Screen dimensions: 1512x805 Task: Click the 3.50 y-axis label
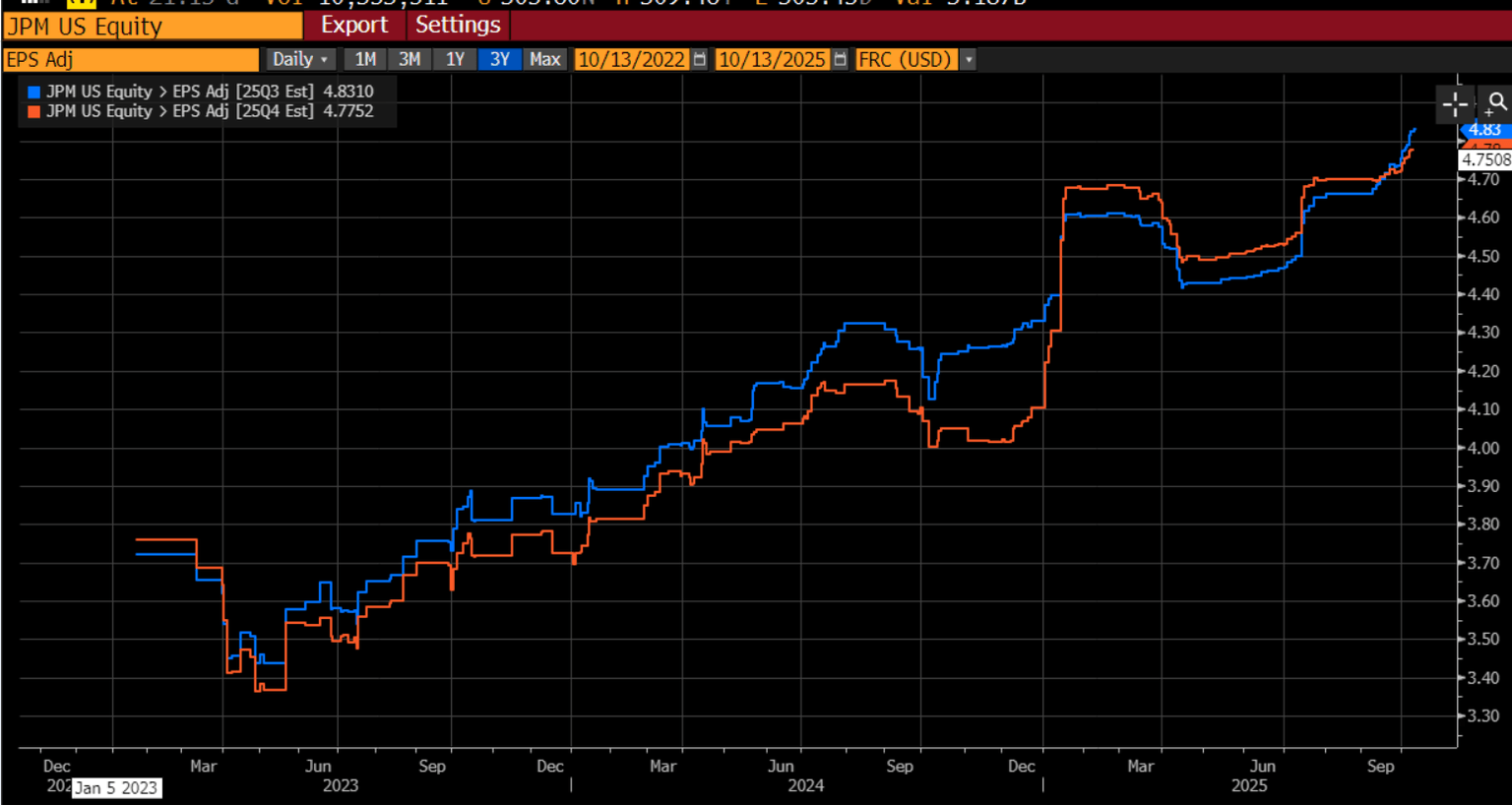coord(1483,639)
